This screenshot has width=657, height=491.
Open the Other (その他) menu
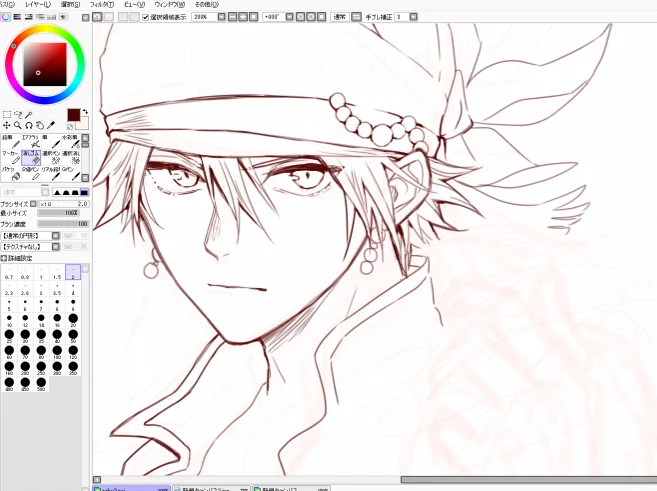pyautogui.click(x=207, y=5)
